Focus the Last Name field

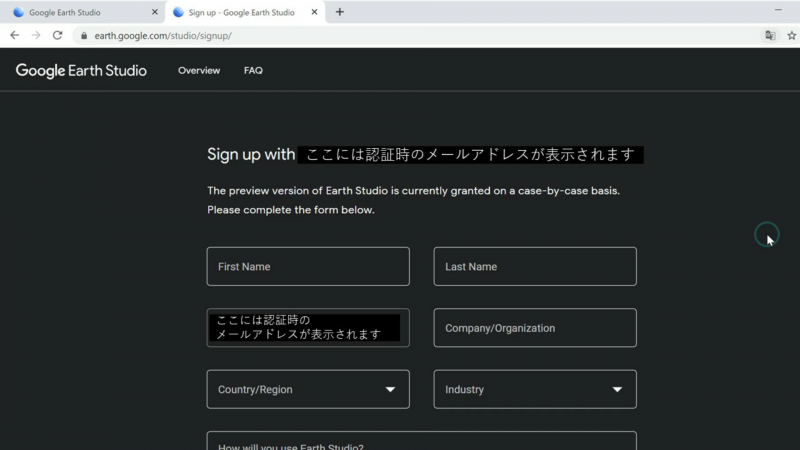point(535,267)
